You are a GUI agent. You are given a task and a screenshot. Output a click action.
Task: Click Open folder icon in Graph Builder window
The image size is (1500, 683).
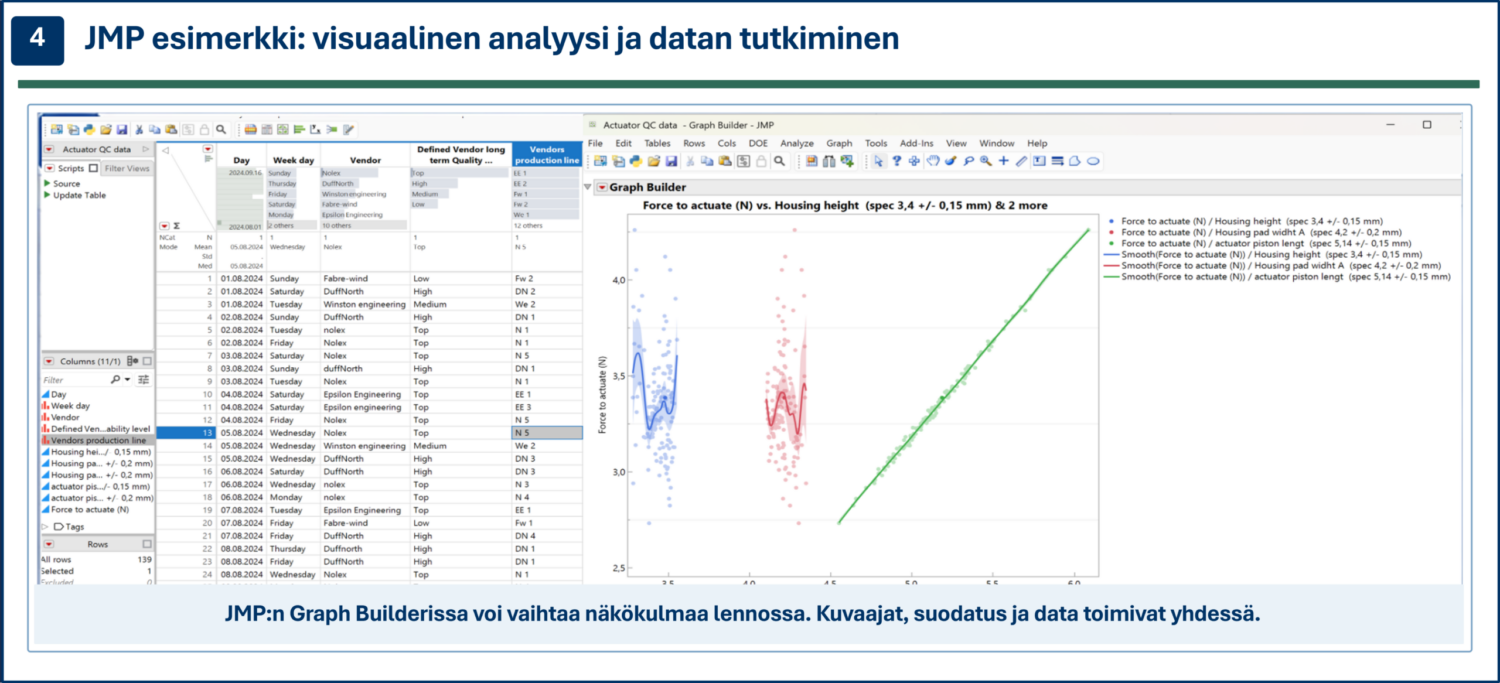(x=654, y=160)
